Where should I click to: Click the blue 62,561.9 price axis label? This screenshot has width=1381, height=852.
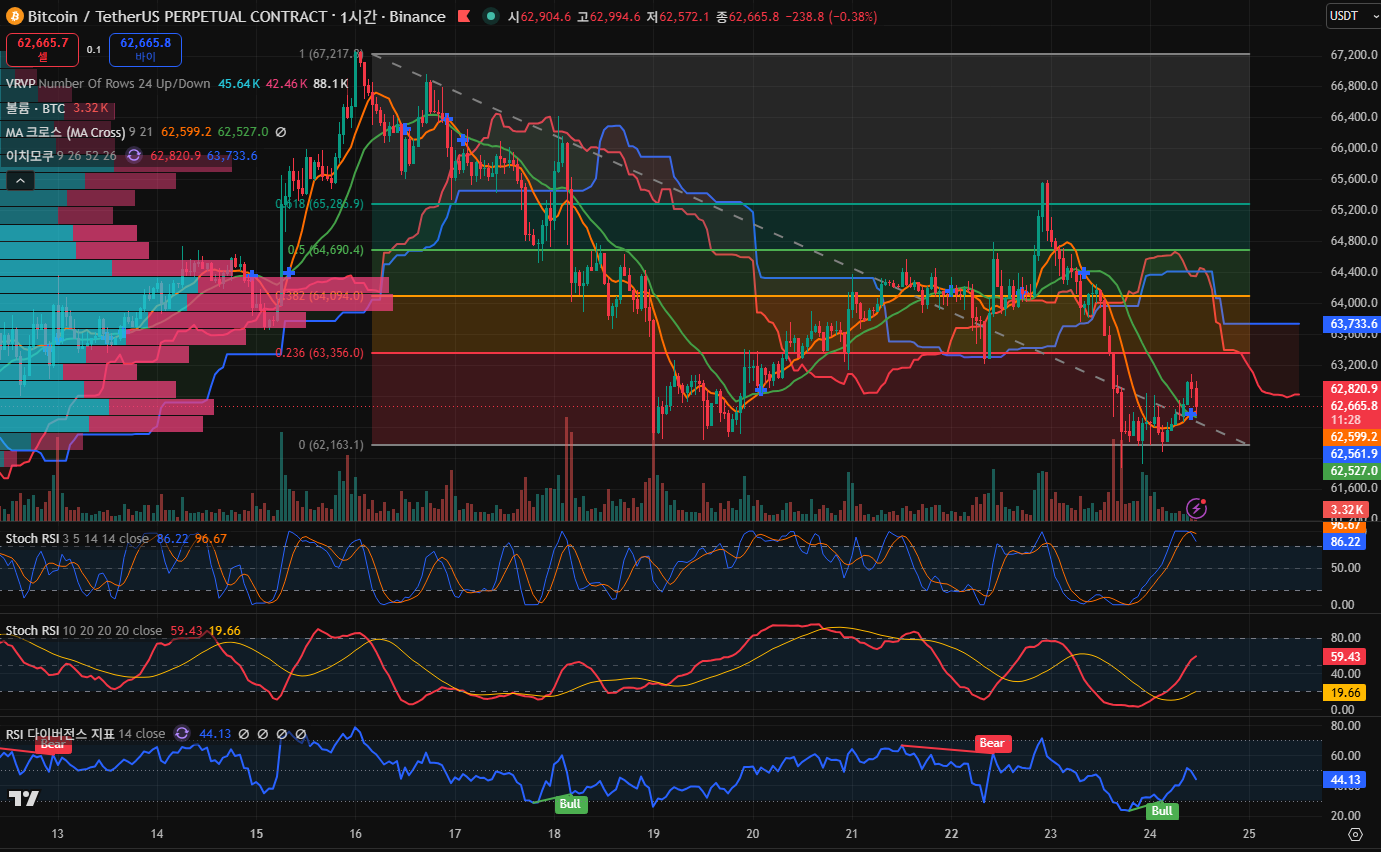[1353, 454]
